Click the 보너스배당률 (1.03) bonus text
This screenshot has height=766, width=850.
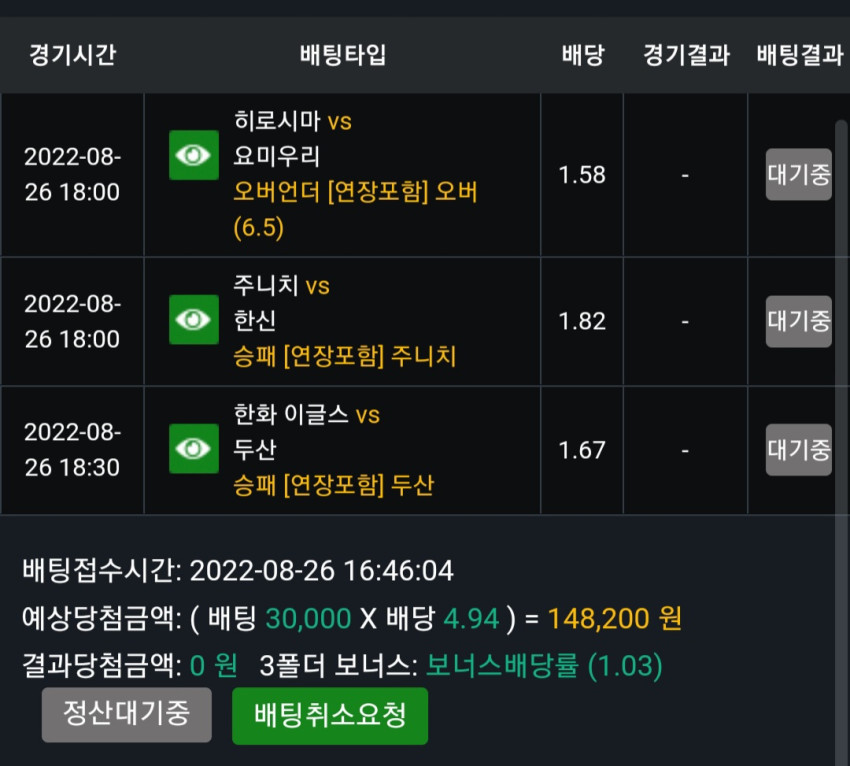tap(544, 666)
